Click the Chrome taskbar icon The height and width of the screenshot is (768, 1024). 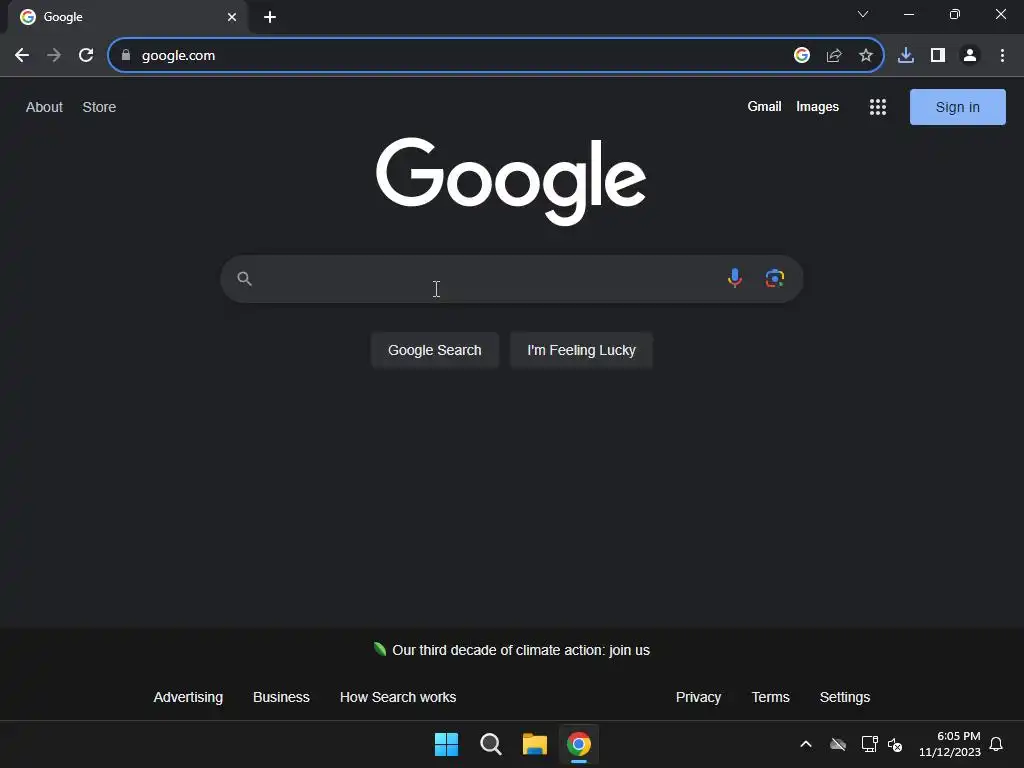[x=579, y=744]
